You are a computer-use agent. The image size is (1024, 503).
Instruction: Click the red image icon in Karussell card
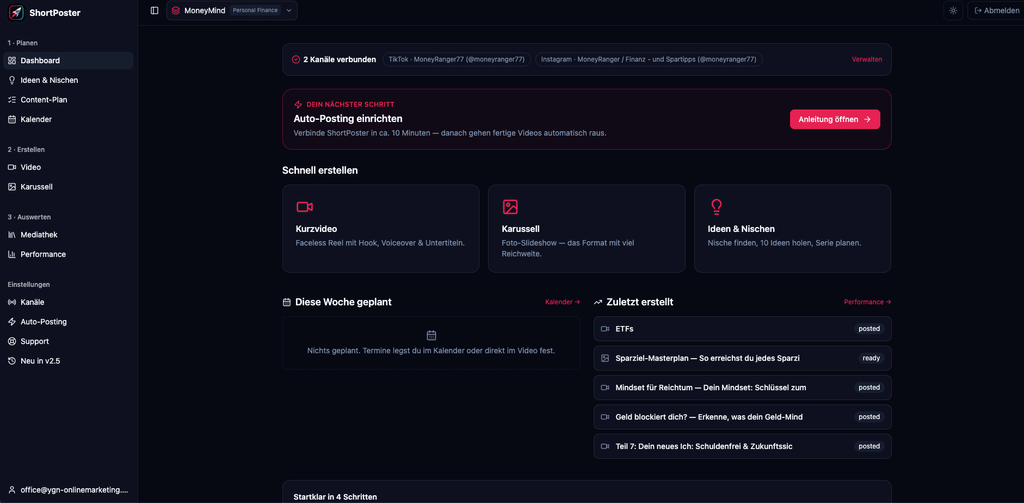pos(510,207)
